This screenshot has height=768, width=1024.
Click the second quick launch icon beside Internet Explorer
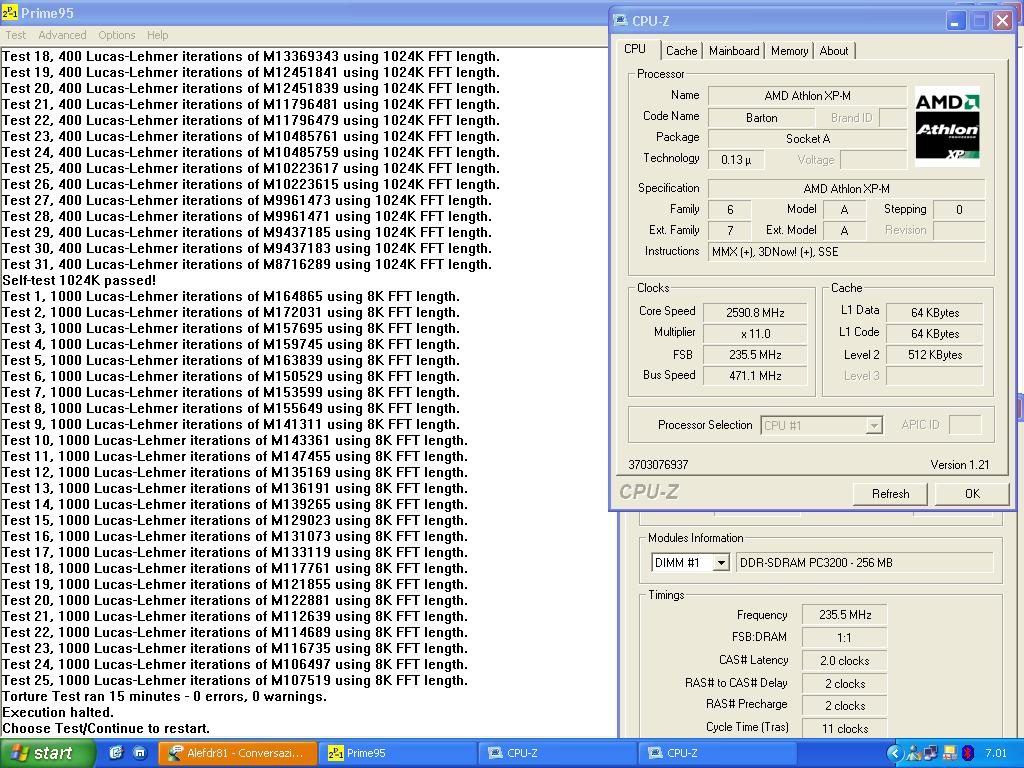[140, 753]
